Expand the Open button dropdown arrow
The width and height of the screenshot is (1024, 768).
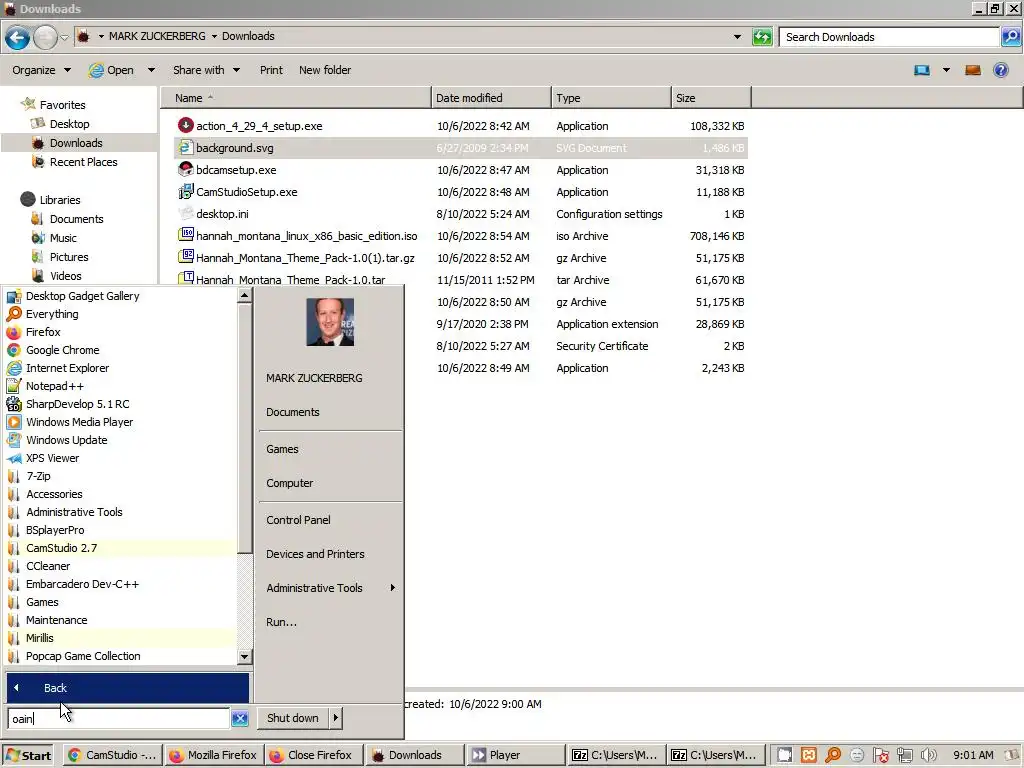pos(152,70)
